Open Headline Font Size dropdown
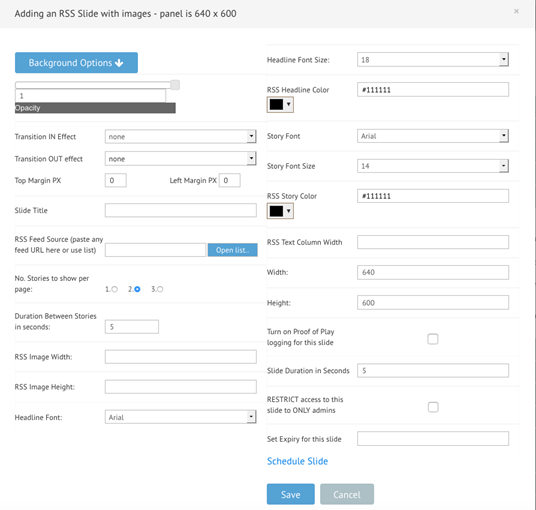Viewport: 536px width, 510px height. pyautogui.click(x=433, y=59)
